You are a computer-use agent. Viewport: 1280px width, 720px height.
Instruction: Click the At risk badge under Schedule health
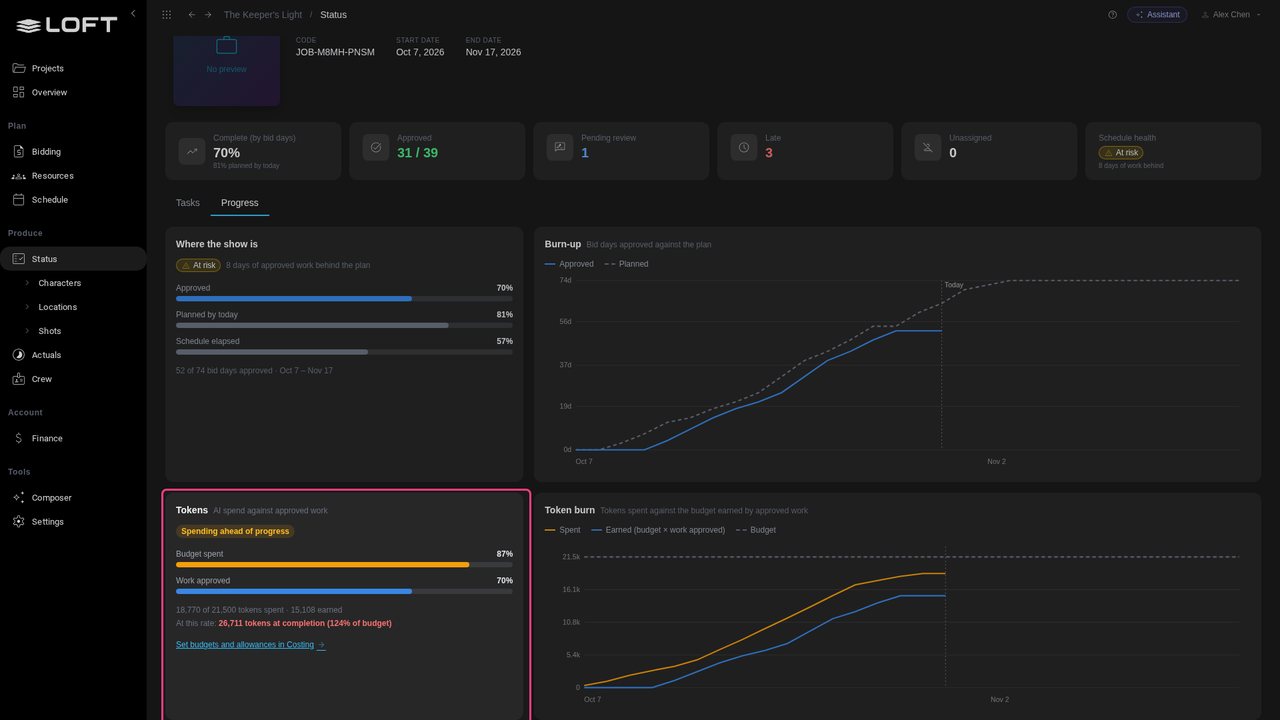[1121, 153]
